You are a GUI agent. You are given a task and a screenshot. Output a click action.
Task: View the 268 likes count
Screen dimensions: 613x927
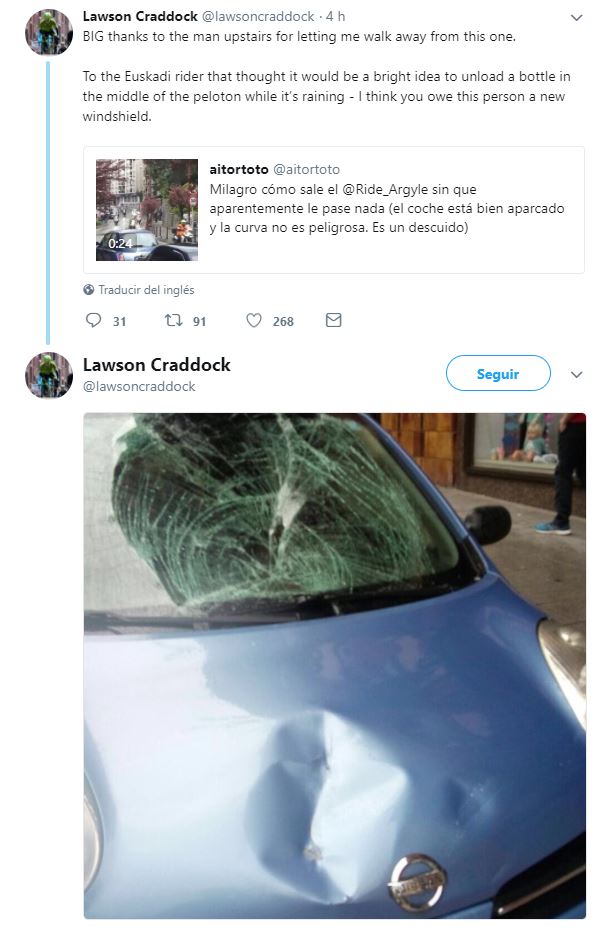283,322
